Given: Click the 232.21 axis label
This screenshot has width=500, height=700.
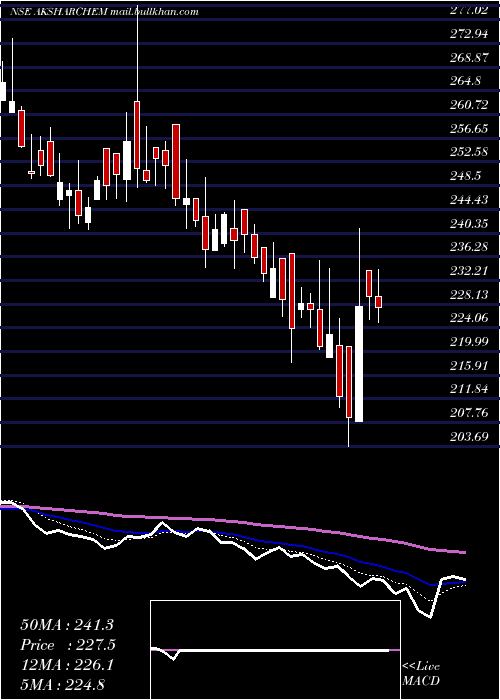Looking at the screenshot, I should [469, 271].
